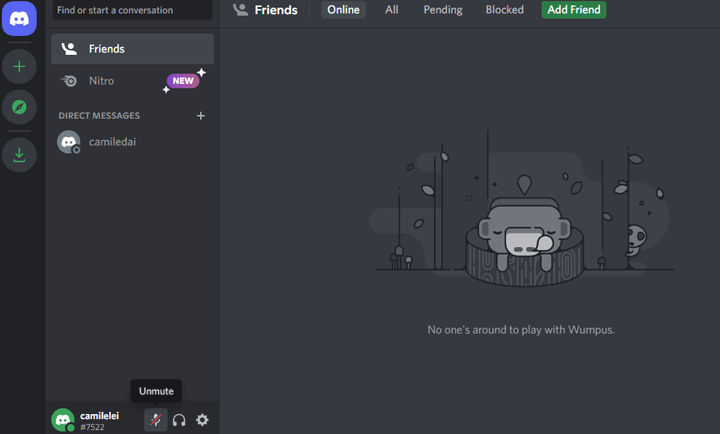720x434 pixels.
Task: Click the Nitro speedometer icon
Action: click(x=69, y=81)
